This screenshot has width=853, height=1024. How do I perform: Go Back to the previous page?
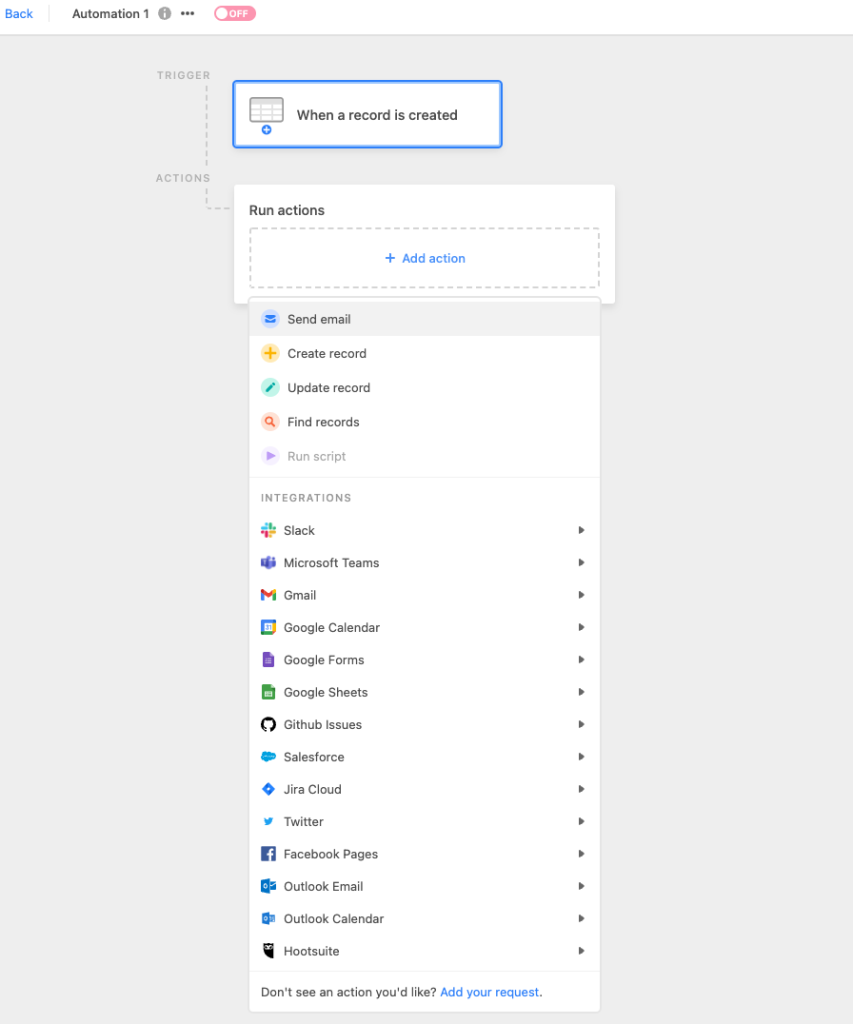tap(19, 14)
